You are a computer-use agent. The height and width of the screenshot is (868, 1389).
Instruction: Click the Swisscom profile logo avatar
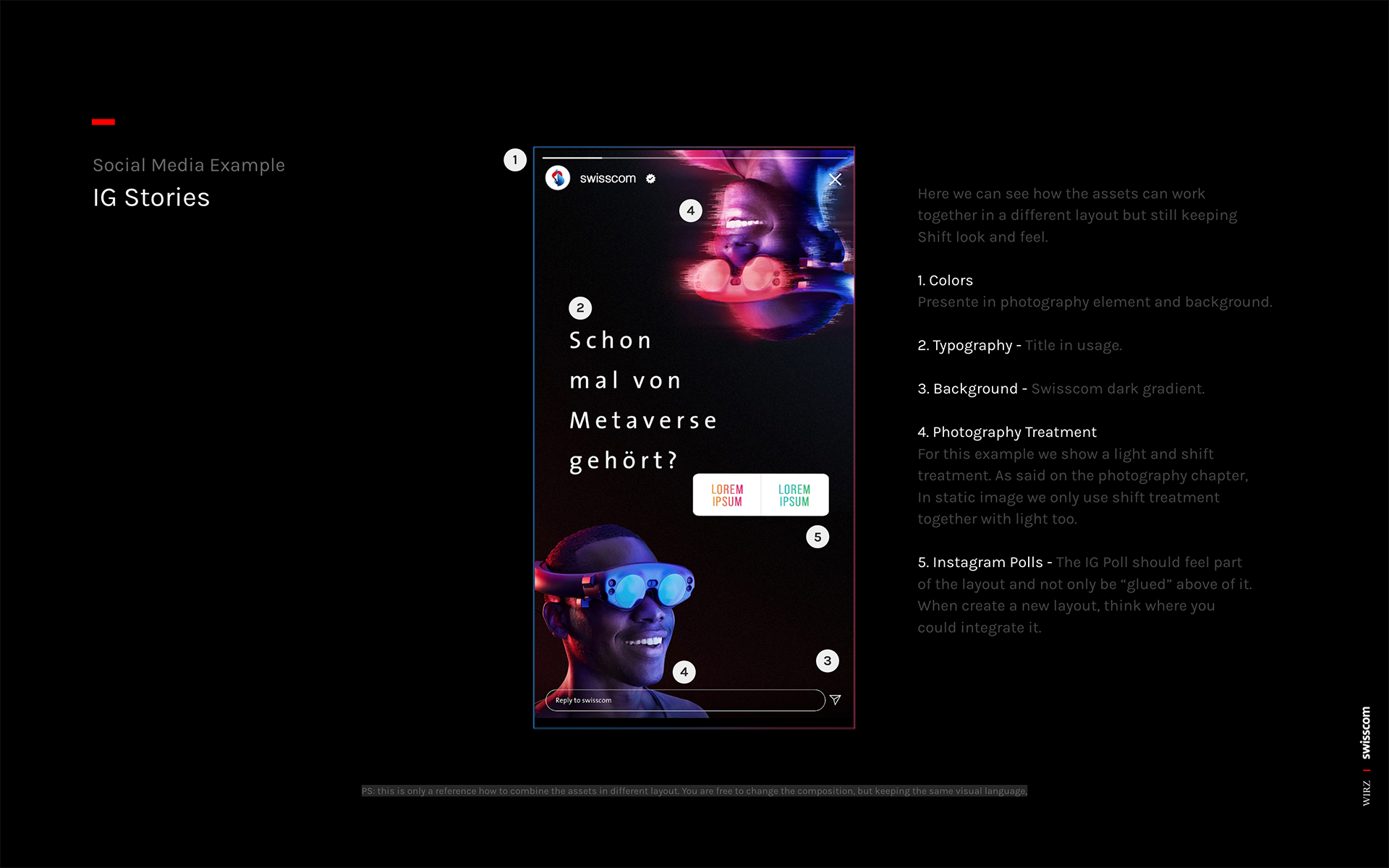pyautogui.click(x=558, y=178)
